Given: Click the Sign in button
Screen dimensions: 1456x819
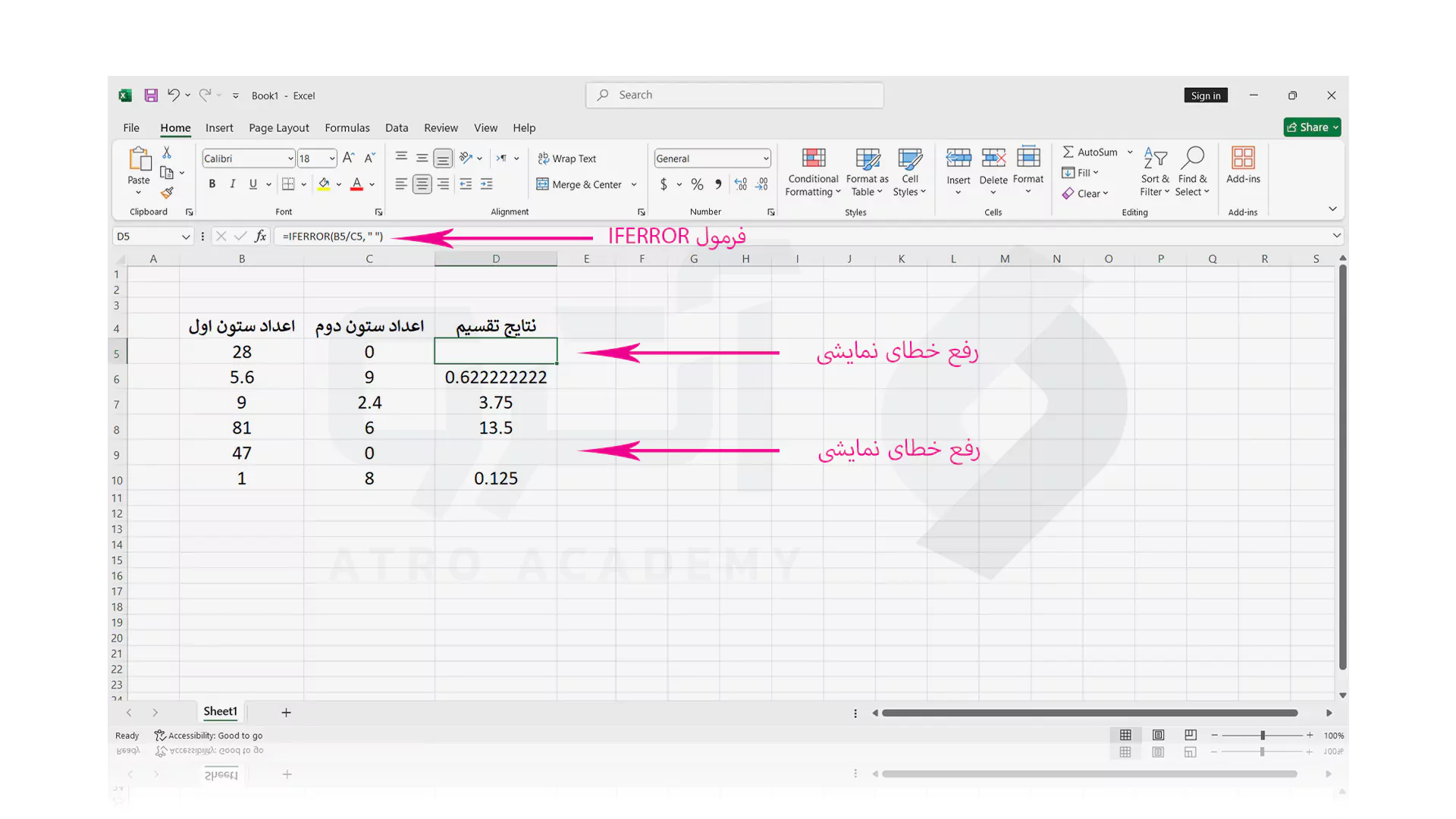Looking at the screenshot, I should pos(1205,96).
